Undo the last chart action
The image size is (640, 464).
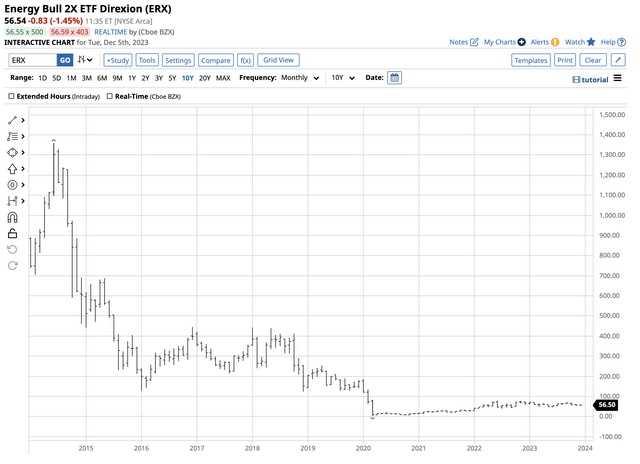12,249
